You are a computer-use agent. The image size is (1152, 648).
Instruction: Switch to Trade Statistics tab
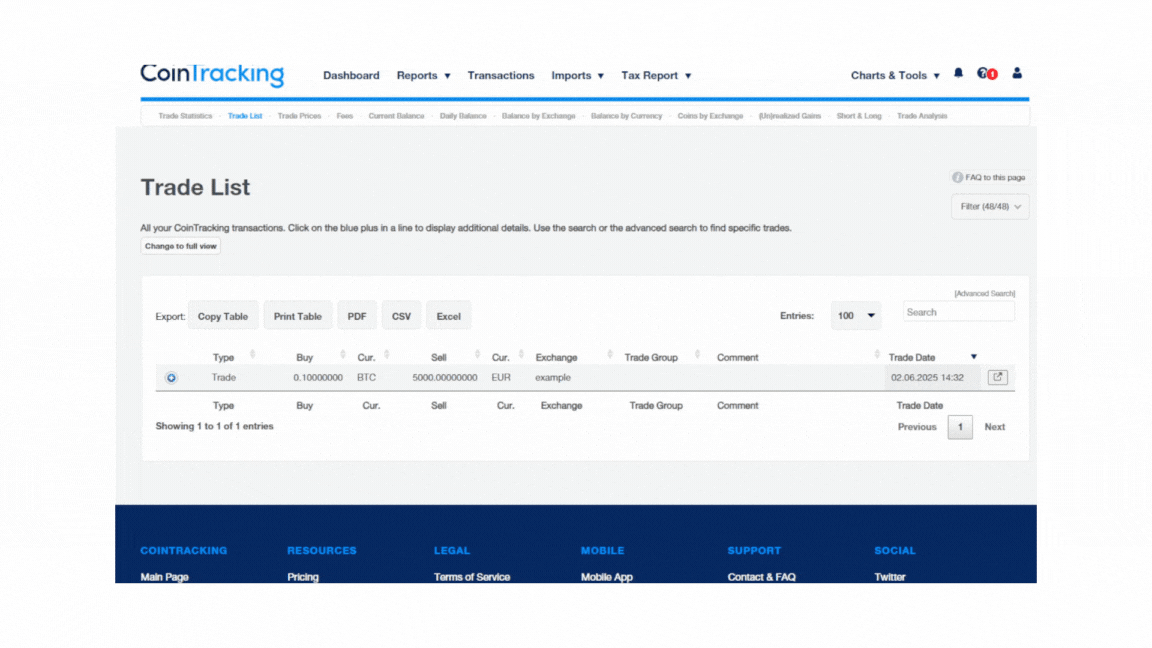185,116
